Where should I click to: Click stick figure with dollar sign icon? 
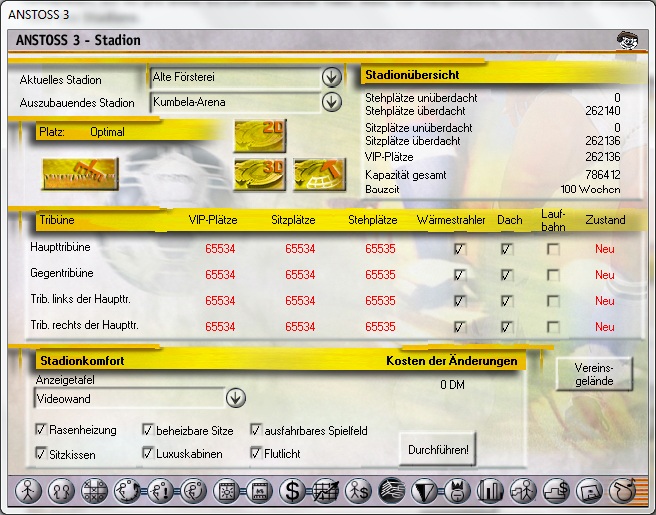(359, 490)
